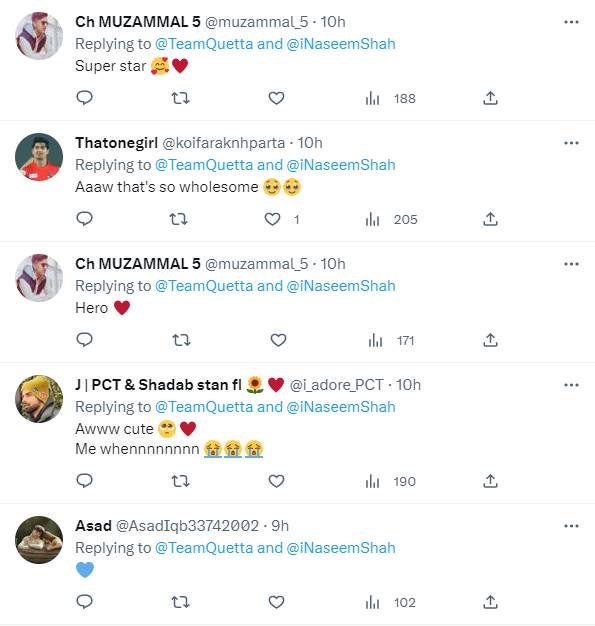The width and height of the screenshot is (595, 626).
Task: Like the "Hero" tweet by Ch MUZAMMAL 5
Action: click(278, 340)
